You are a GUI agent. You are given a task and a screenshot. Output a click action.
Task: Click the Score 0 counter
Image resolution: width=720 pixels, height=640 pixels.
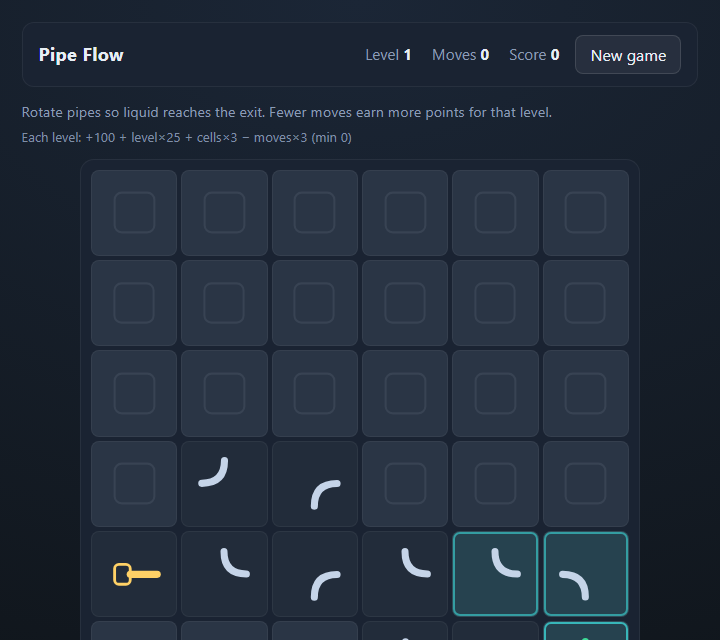click(x=534, y=55)
